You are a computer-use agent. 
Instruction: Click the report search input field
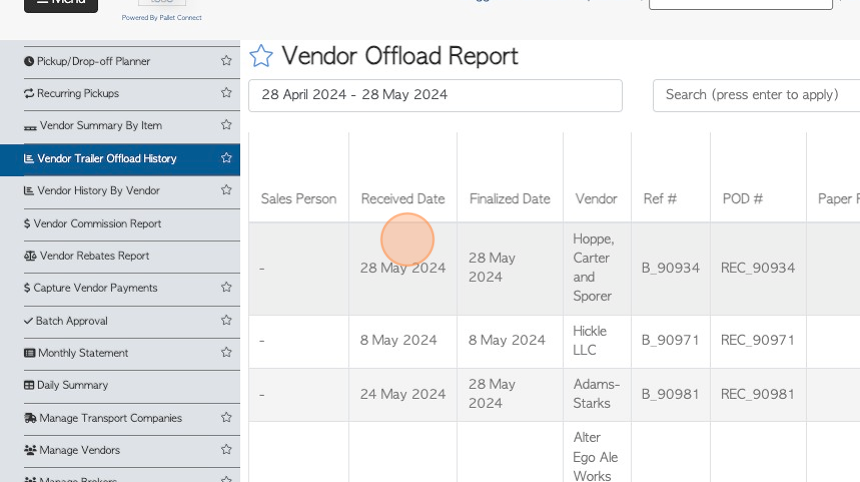[x=756, y=95]
